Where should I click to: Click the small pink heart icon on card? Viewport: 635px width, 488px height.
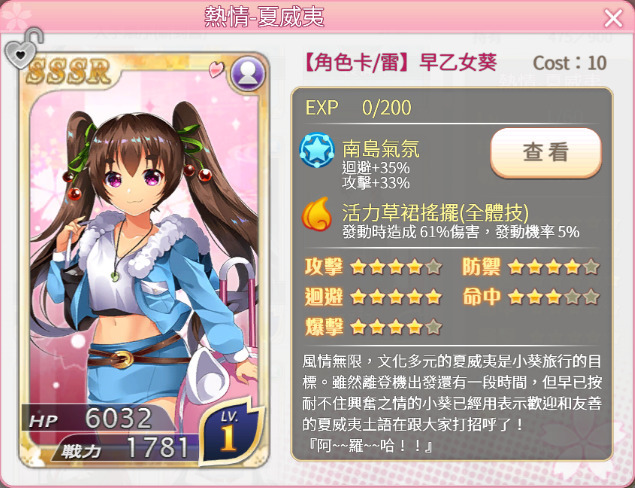click(x=217, y=68)
